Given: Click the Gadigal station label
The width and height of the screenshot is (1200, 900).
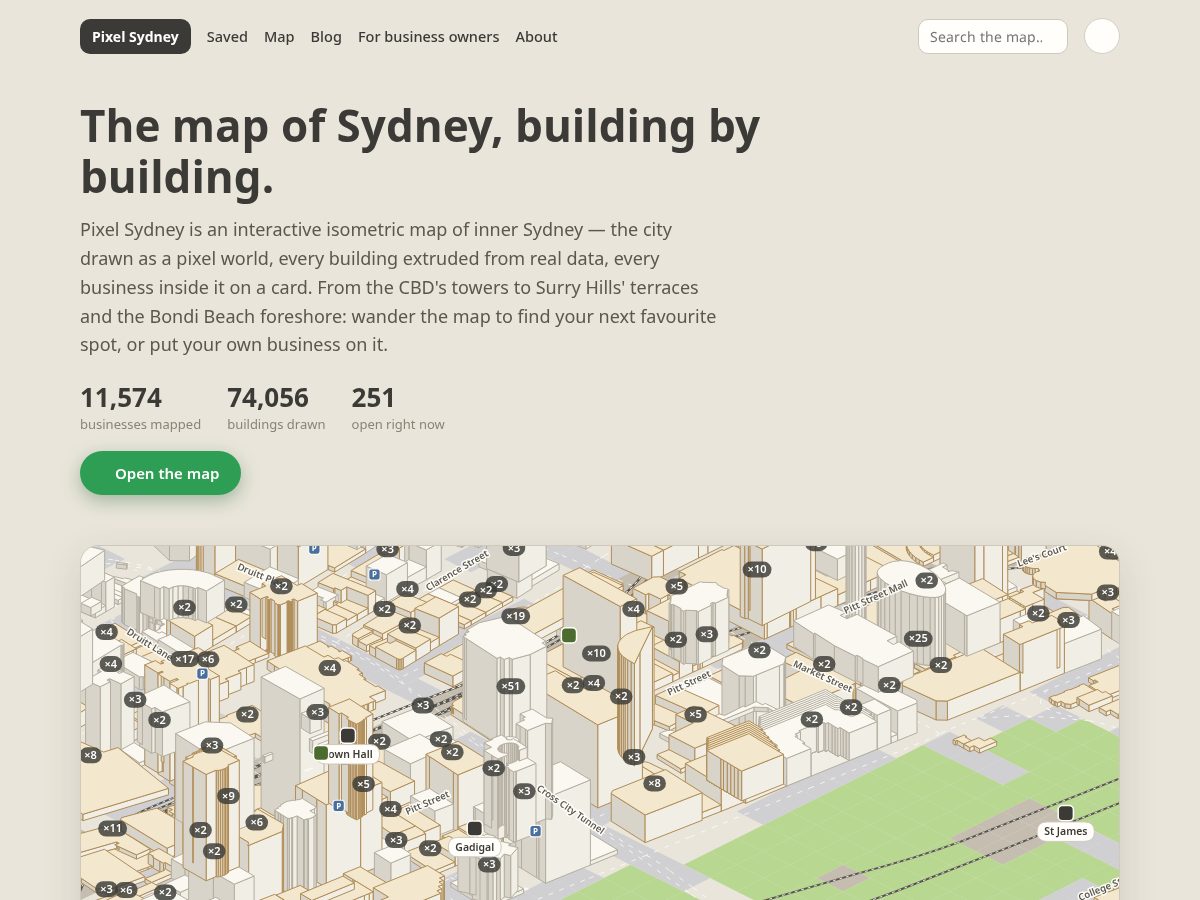Looking at the screenshot, I should 475,847.
